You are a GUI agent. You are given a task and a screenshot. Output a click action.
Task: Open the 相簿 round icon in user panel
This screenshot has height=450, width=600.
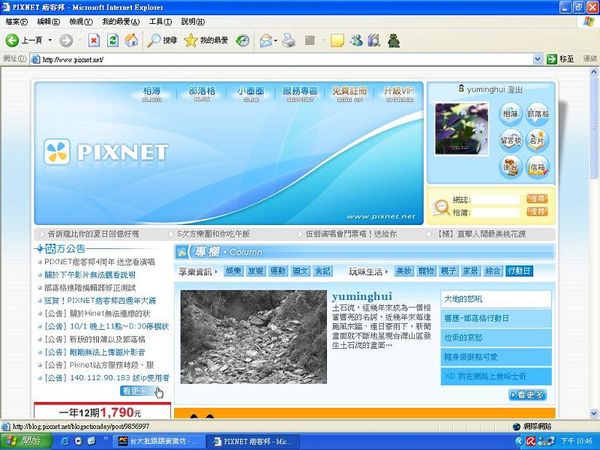[x=510, y=114]
